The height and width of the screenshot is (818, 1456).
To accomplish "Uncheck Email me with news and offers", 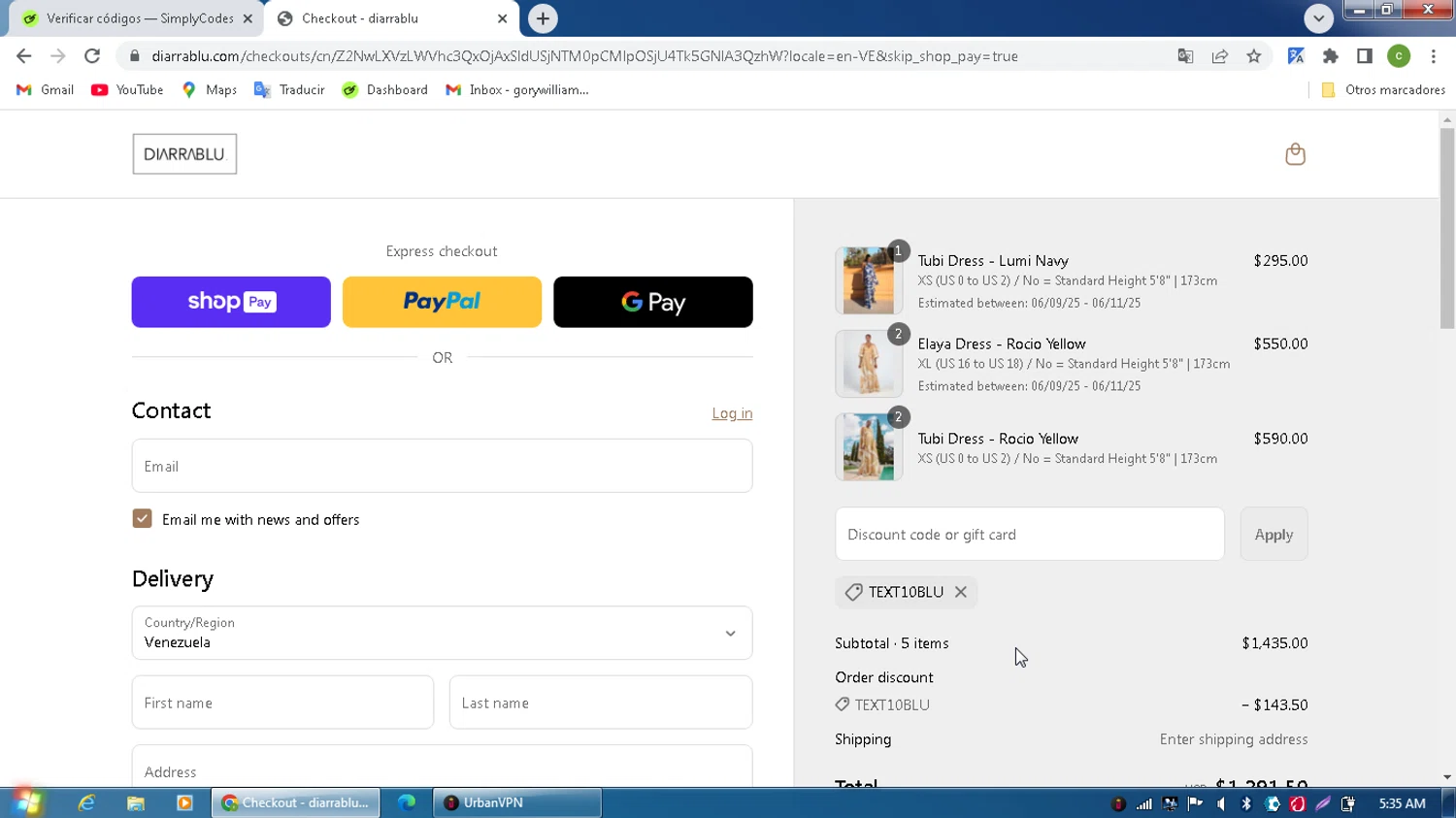I will pyautogui.click(x=143, y=519).
